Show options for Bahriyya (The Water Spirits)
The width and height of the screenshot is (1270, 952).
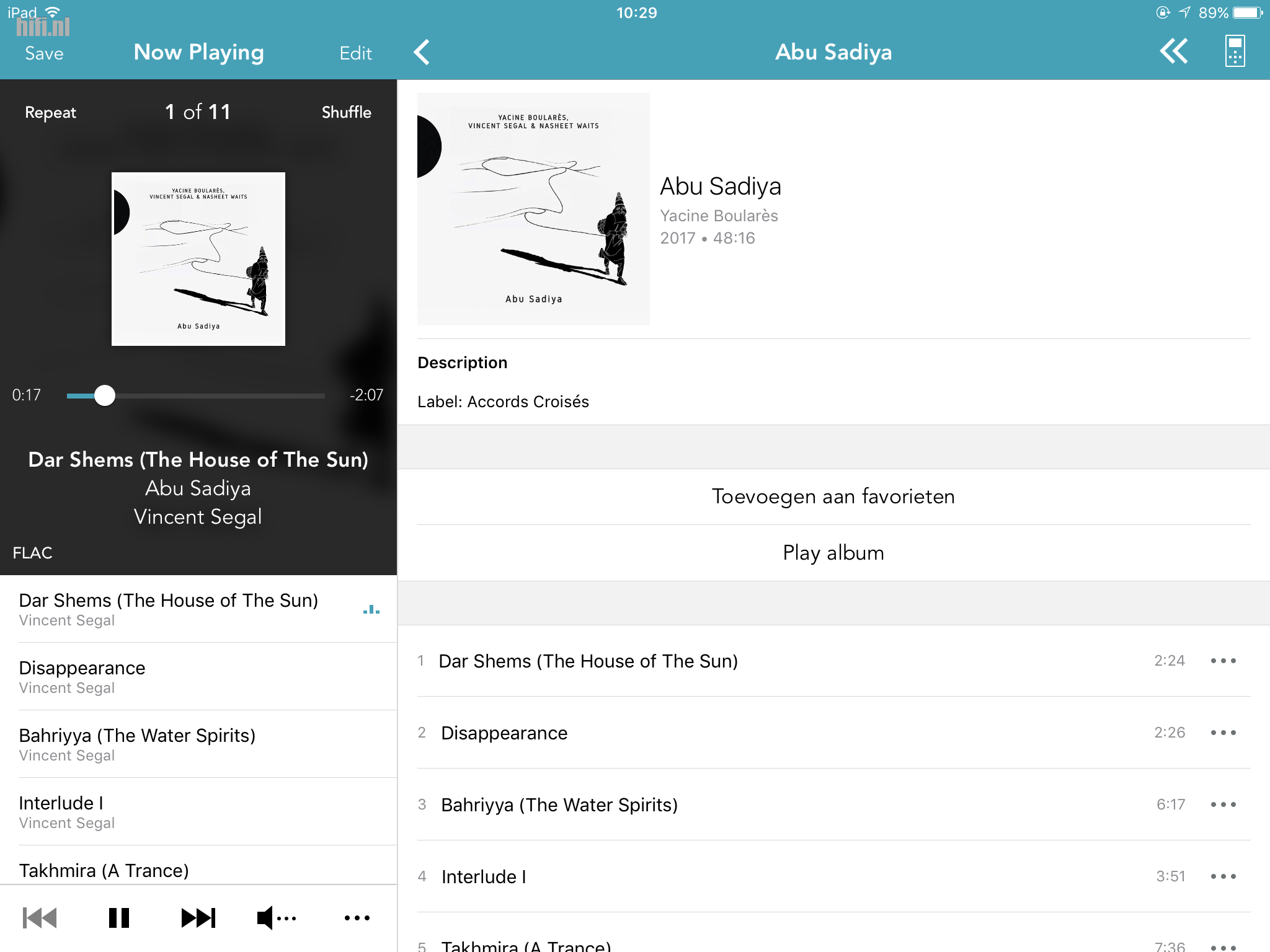tap(1223, 804)
